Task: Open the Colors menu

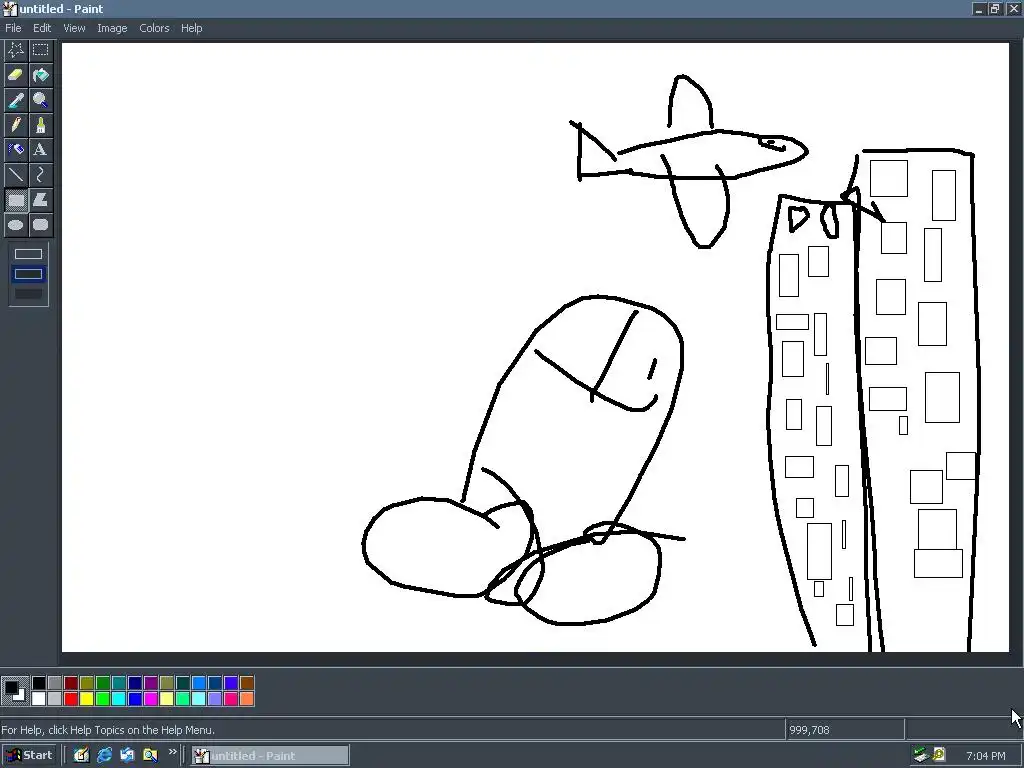Action: [154, 28]
